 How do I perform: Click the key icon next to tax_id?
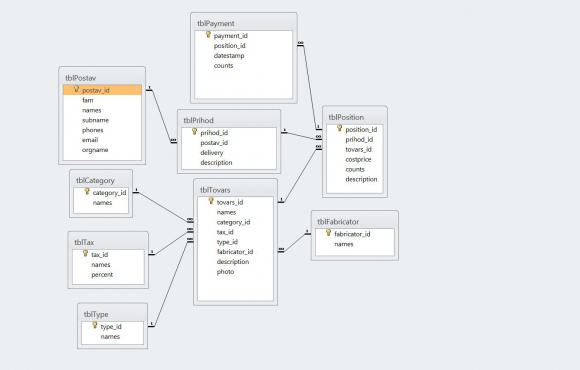(x=85, y=253)
